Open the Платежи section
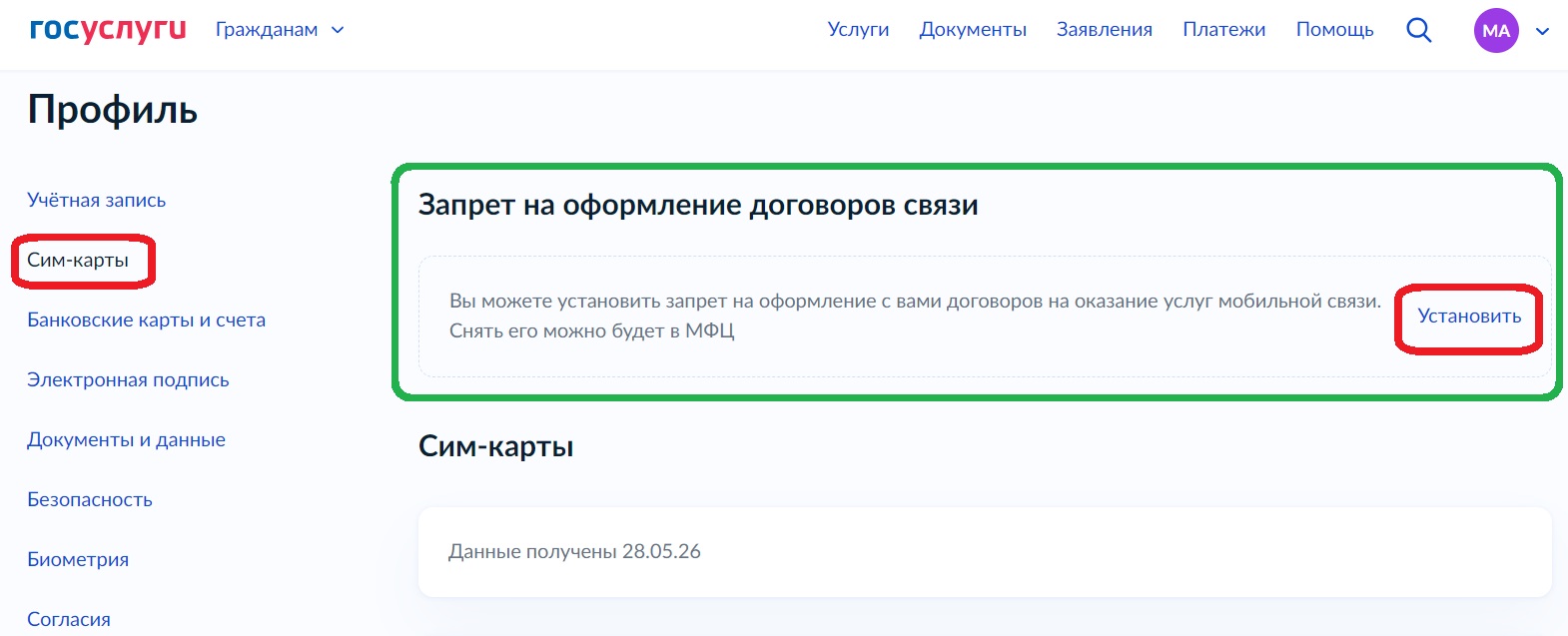The image size is (1568, 636). (1224, 30)
